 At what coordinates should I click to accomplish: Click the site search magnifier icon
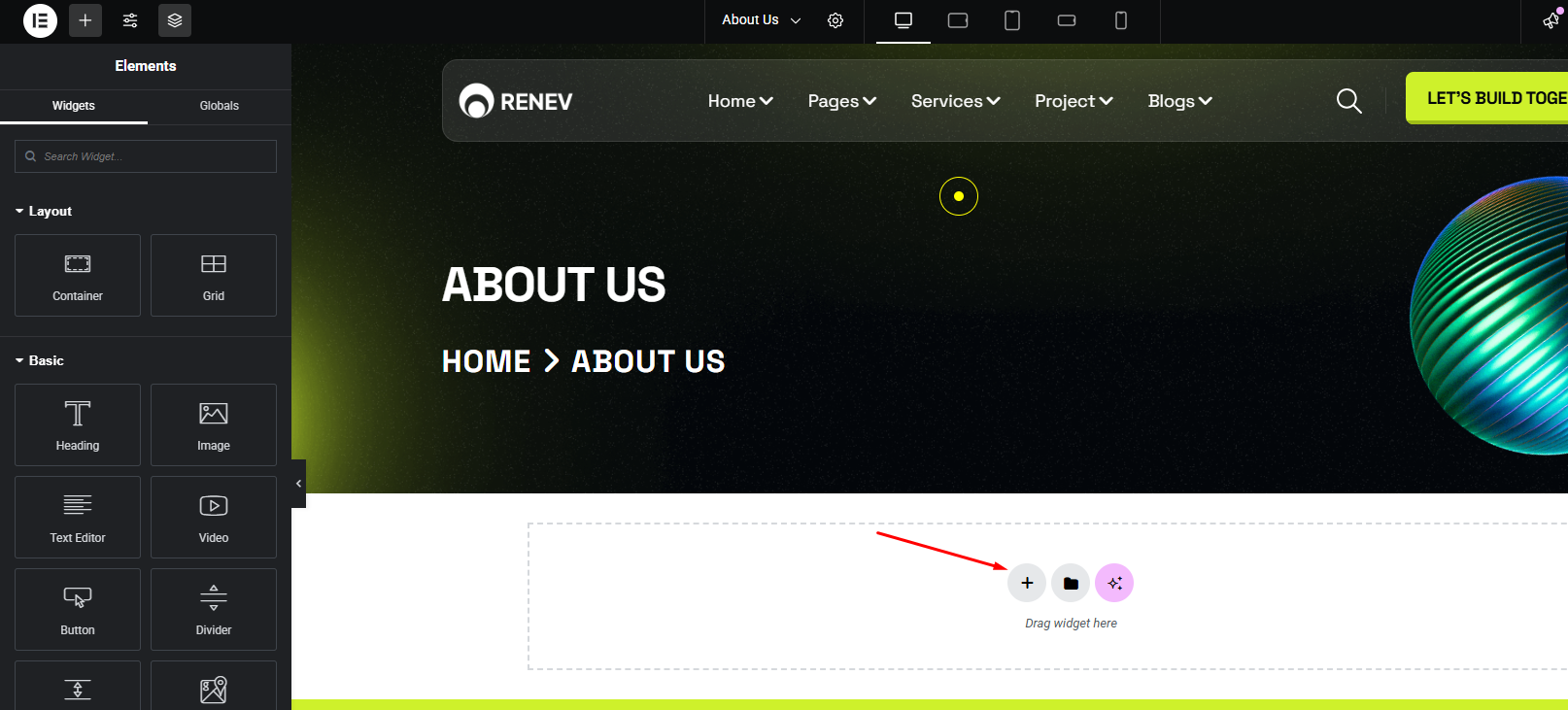(x=1348, y=100)
